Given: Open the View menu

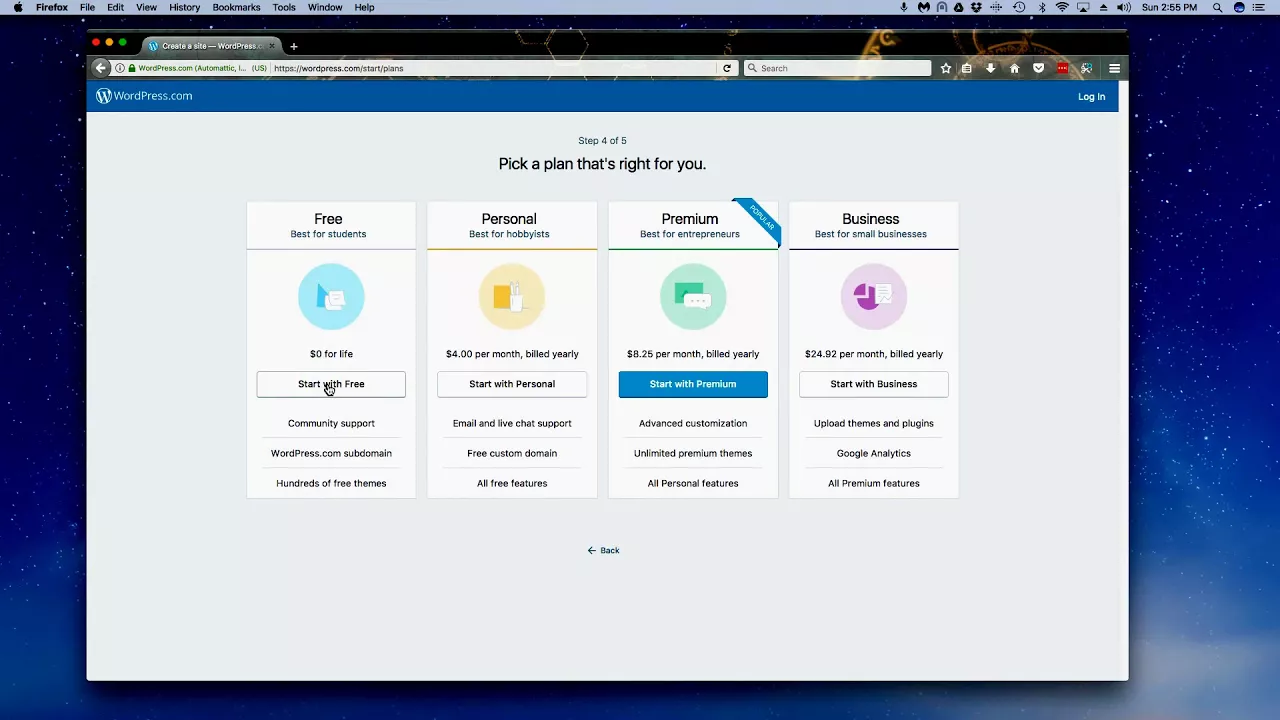Looking at the screenshot, I should (x=146, y=7).
